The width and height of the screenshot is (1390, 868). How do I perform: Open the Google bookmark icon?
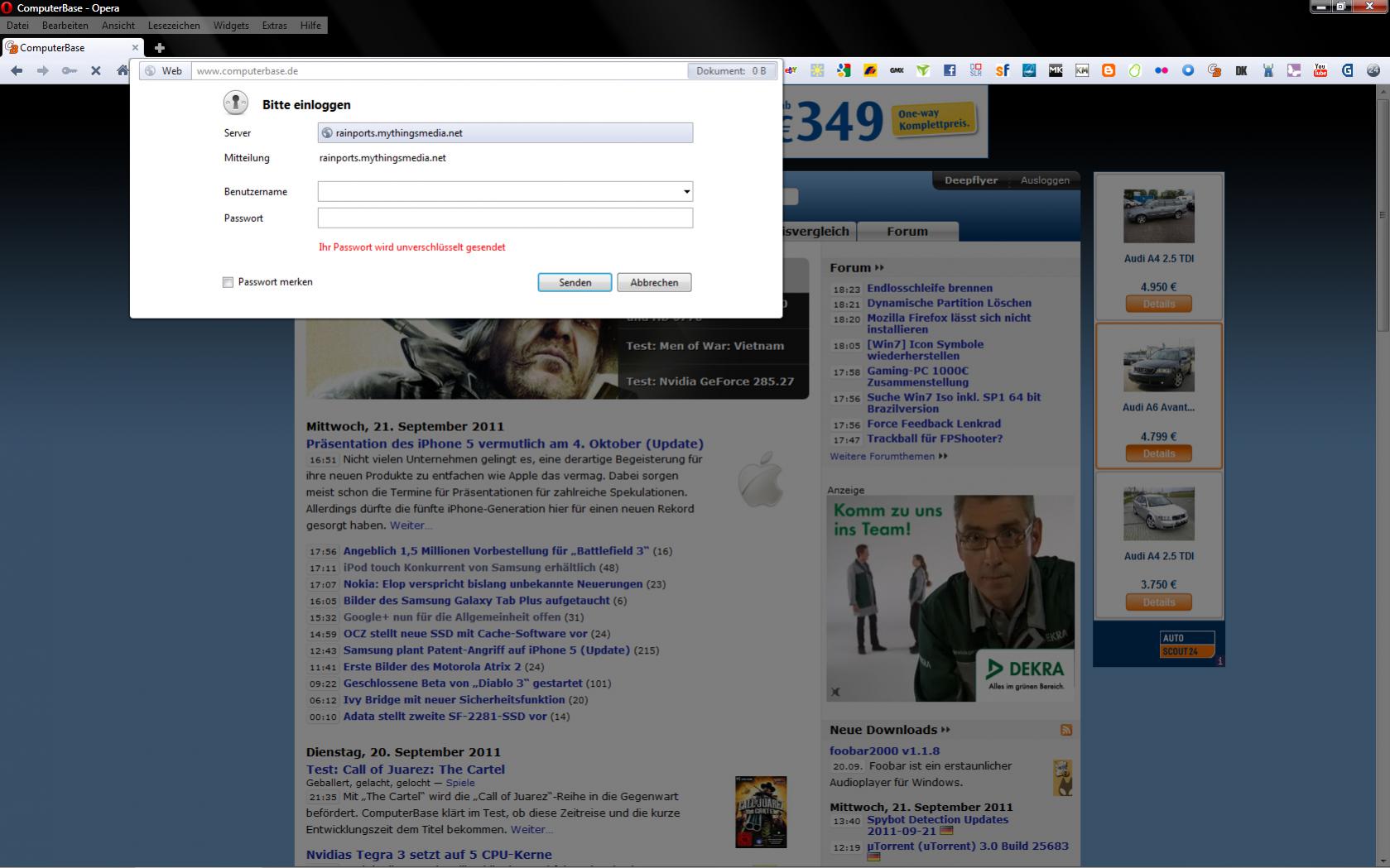coord(844,71)
